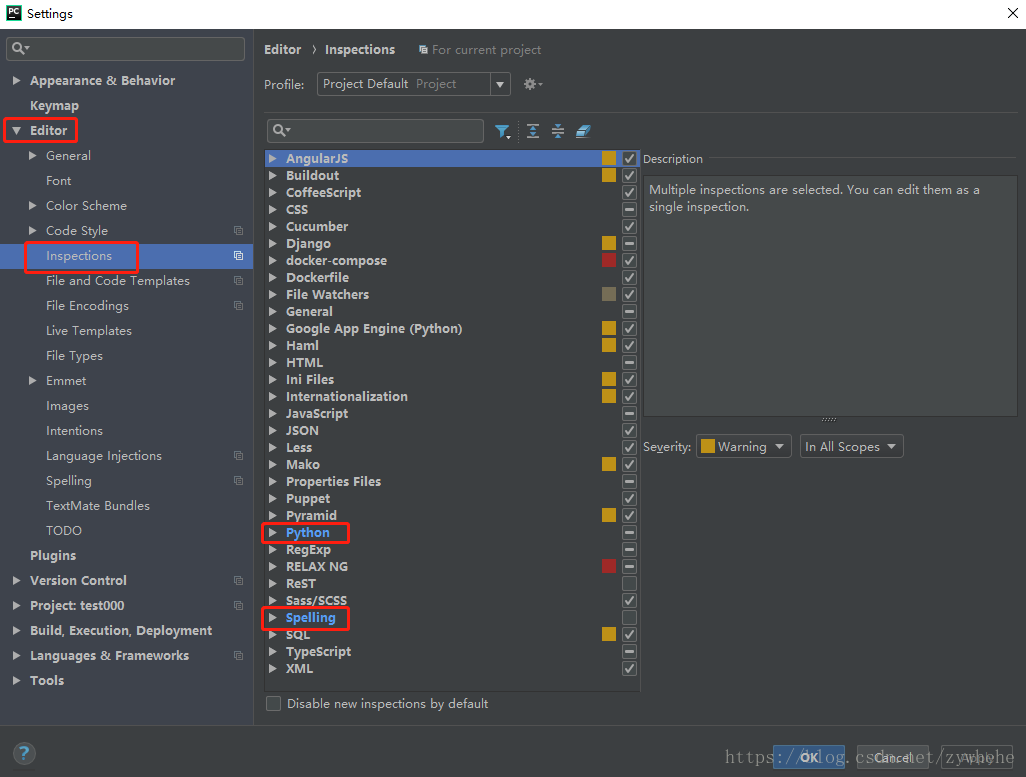Image resolution: width=1026 pixels, height=777 pixels.
Task: Click the Editor breadcrumb link
Action: (283, 50)
